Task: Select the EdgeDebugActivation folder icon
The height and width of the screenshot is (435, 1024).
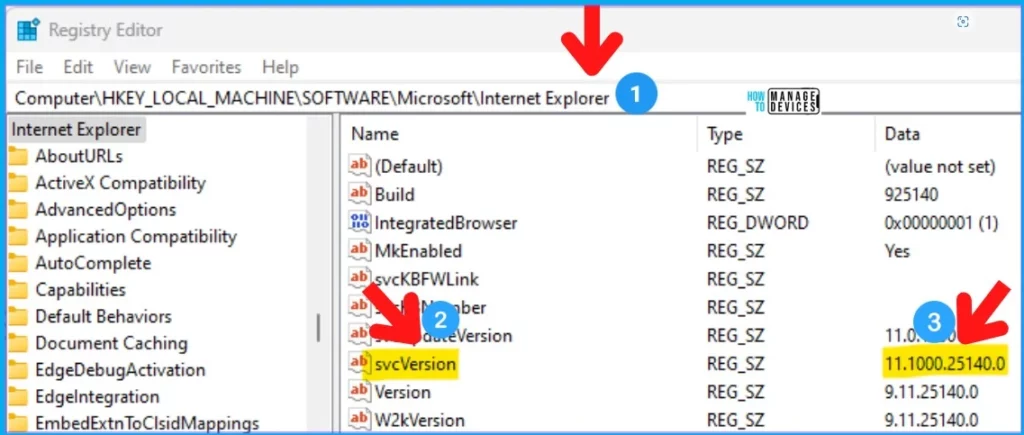Action: pyautogui.click(x=18, y=370)
